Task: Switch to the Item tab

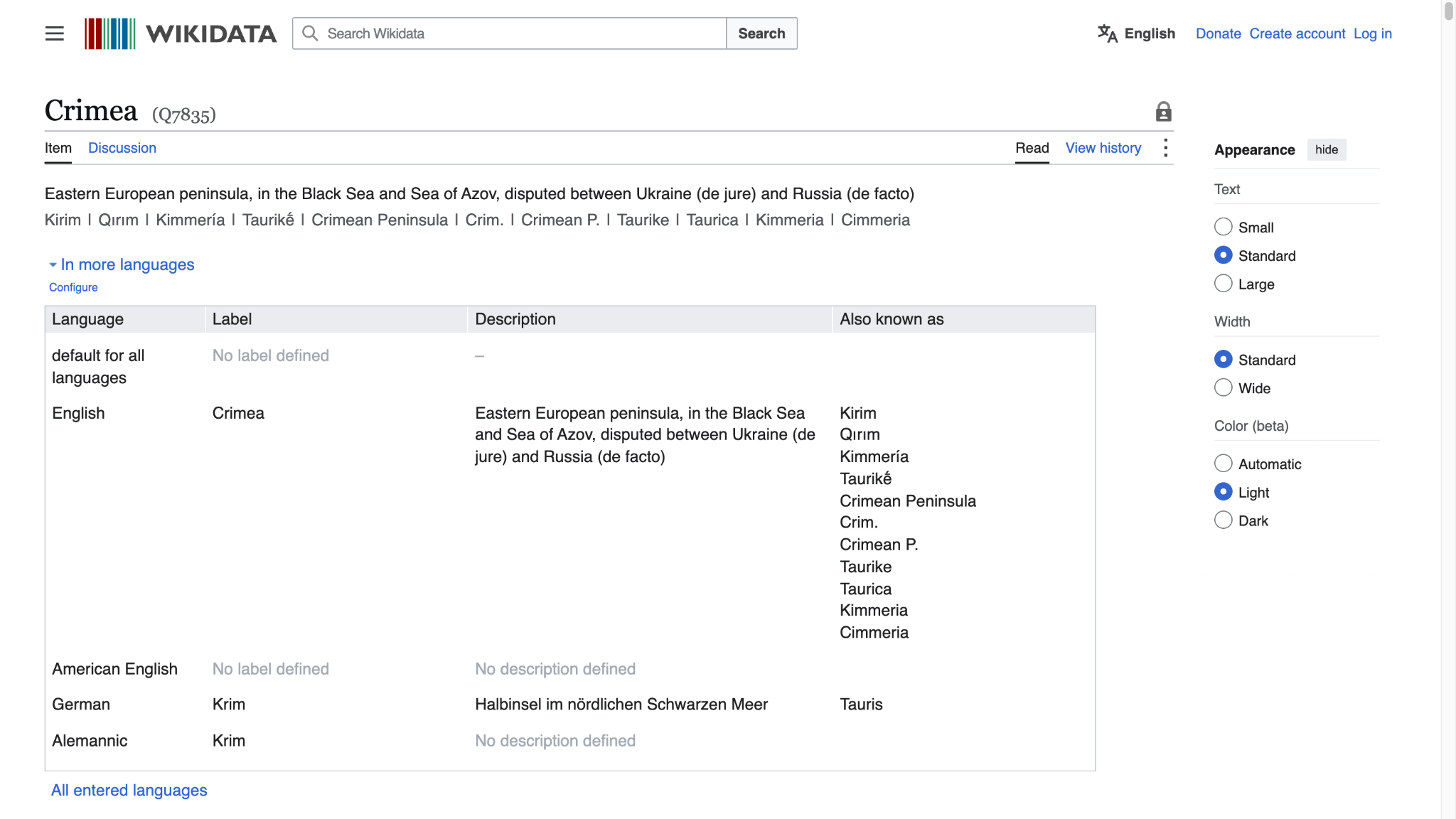Action: click(x=58, y=148)
